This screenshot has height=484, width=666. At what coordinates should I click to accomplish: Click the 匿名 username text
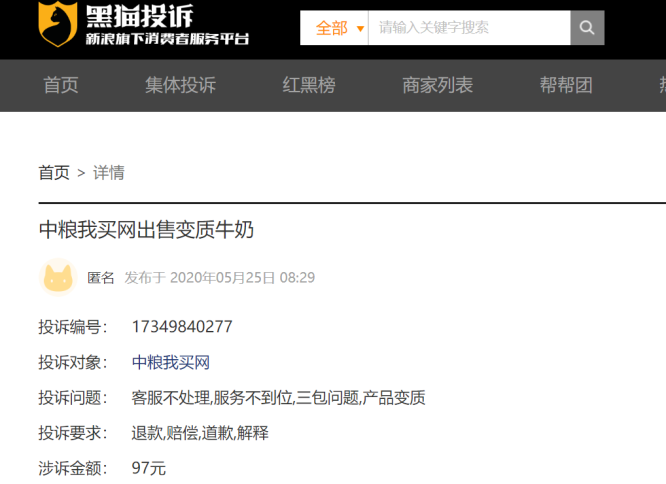tap(101, 278)
